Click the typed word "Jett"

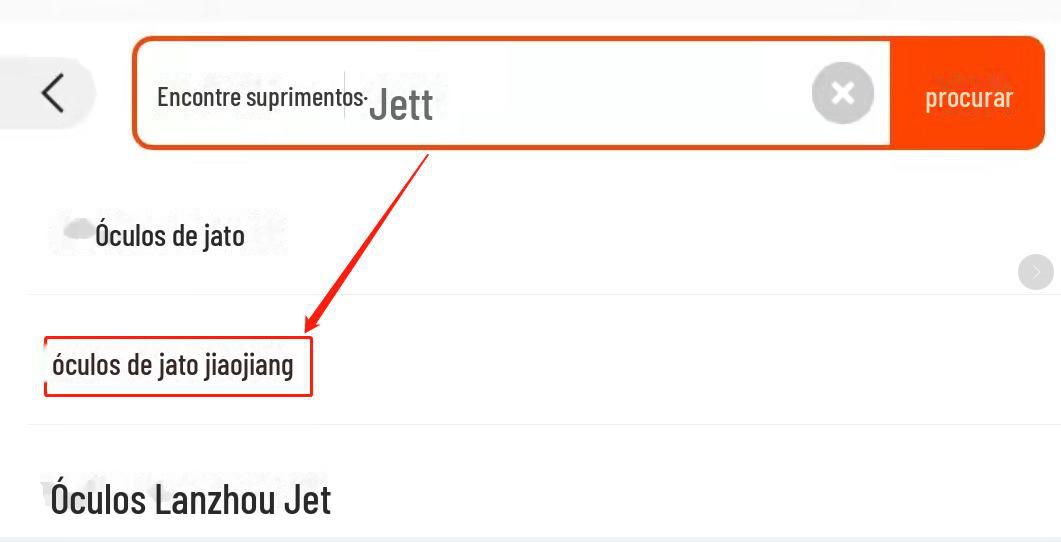point(400,105)
